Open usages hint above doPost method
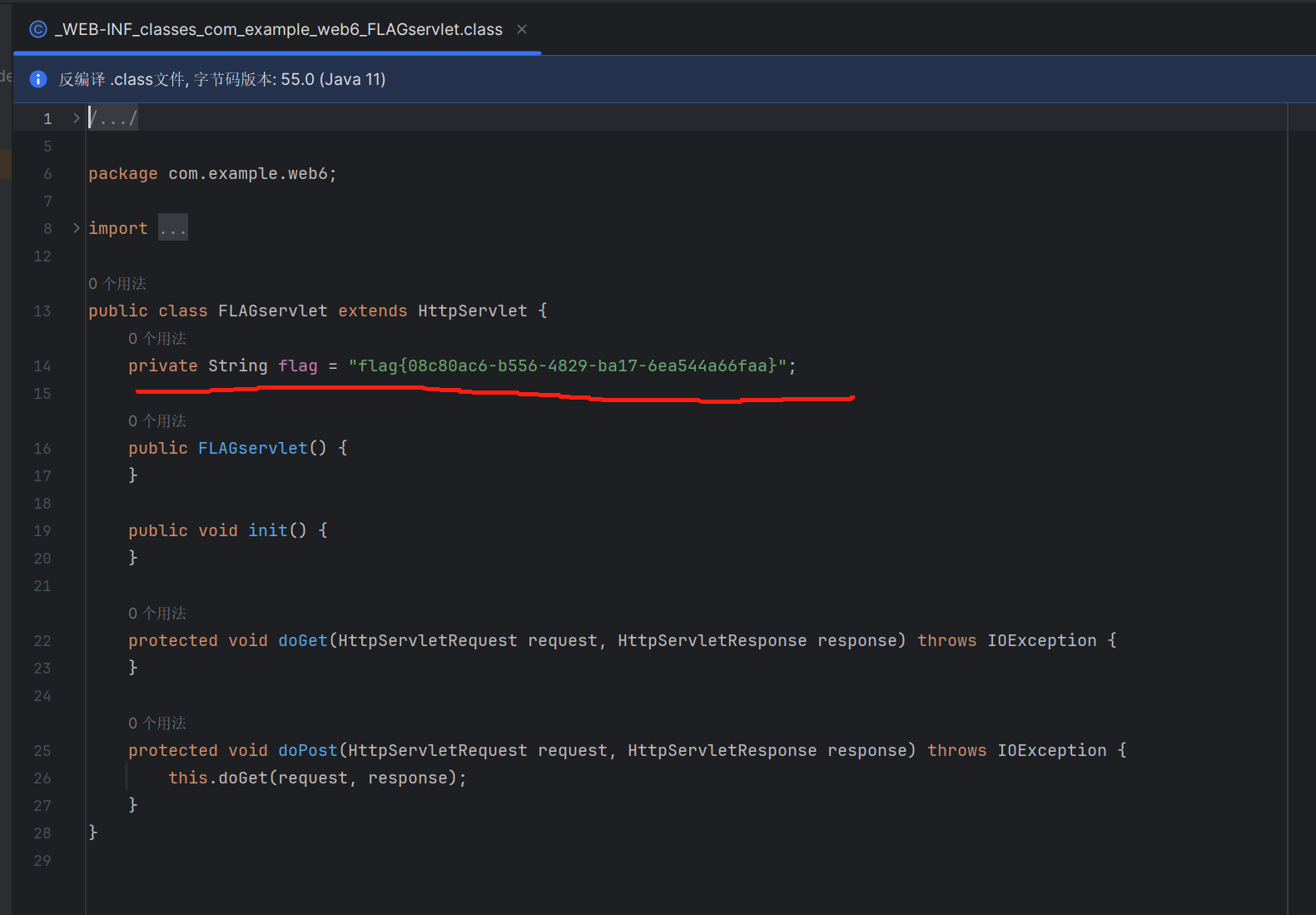This screenshot has width=1316, height=915. [157, 724]
